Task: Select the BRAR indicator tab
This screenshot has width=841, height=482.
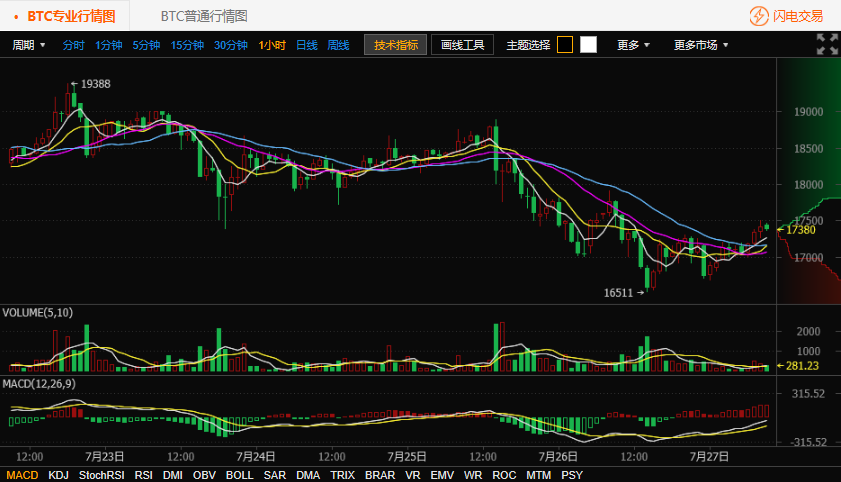Action: 380,475
